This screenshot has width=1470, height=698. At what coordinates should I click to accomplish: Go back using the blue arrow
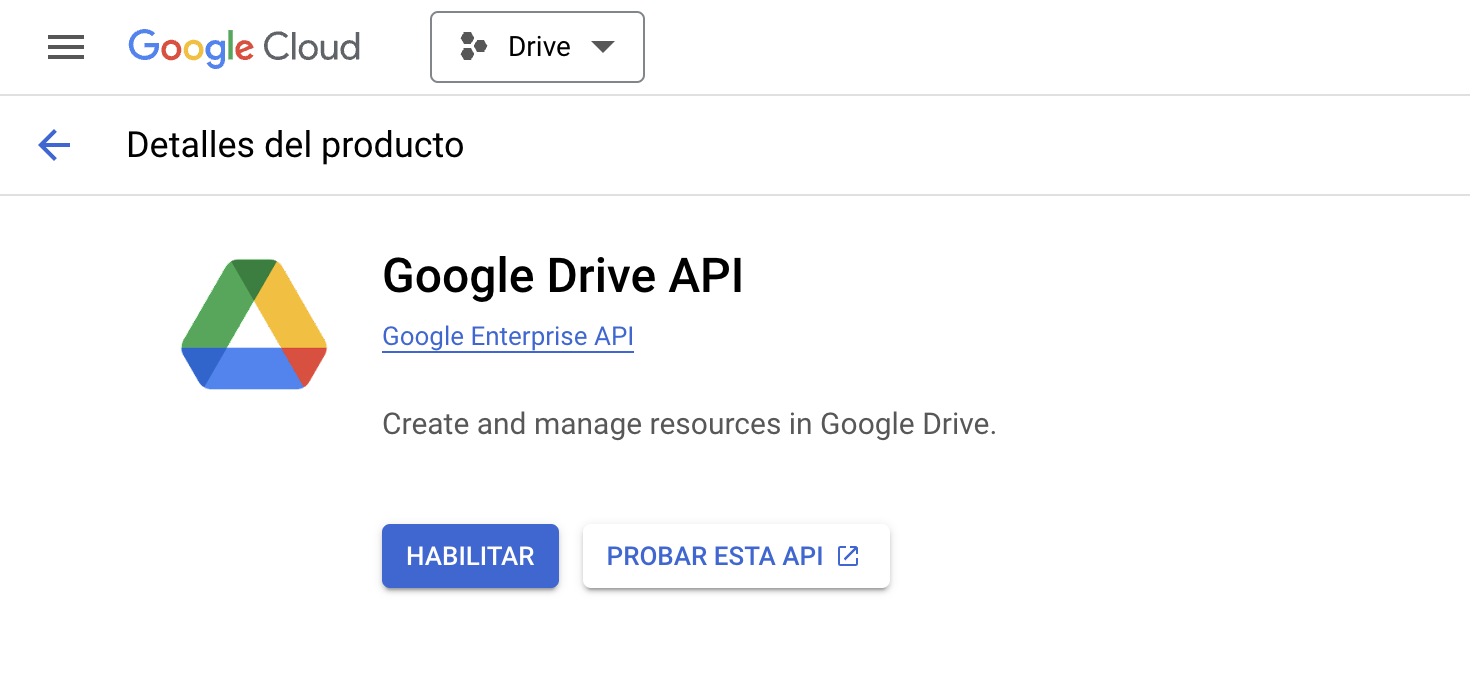coord(54,146)
